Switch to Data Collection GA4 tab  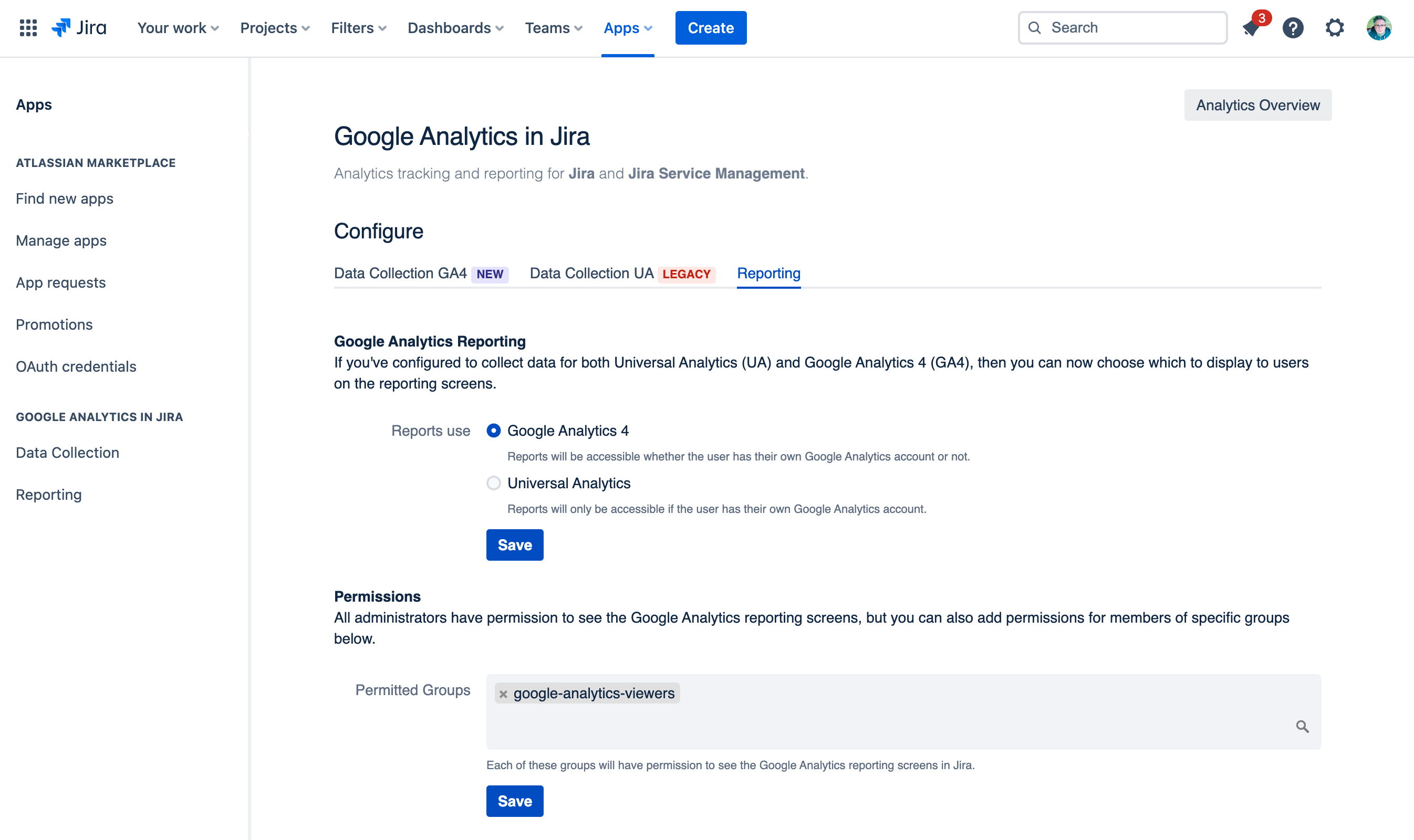pyautogui.click(x=421, y=274)
